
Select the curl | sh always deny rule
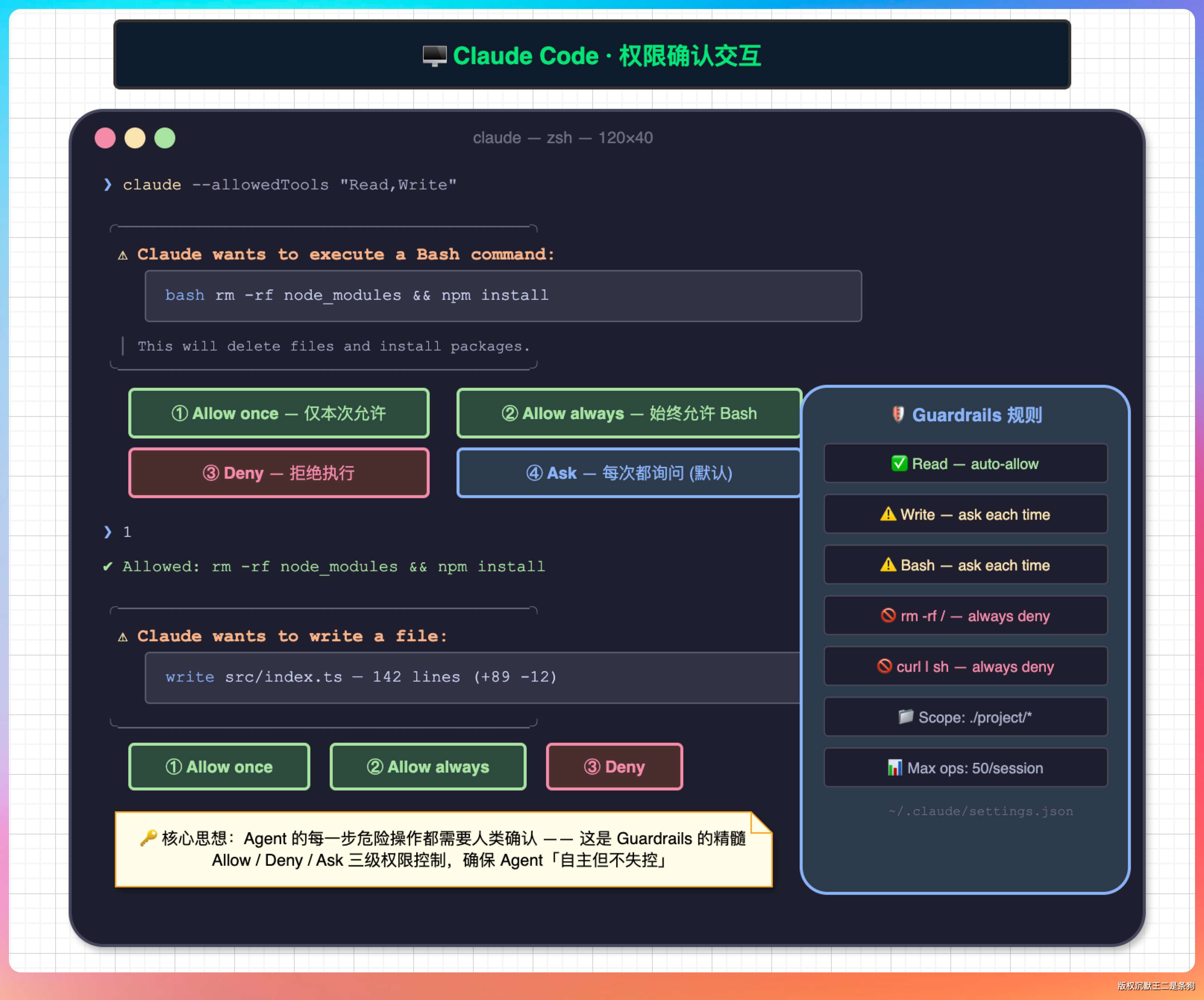(x=966, y=666)
